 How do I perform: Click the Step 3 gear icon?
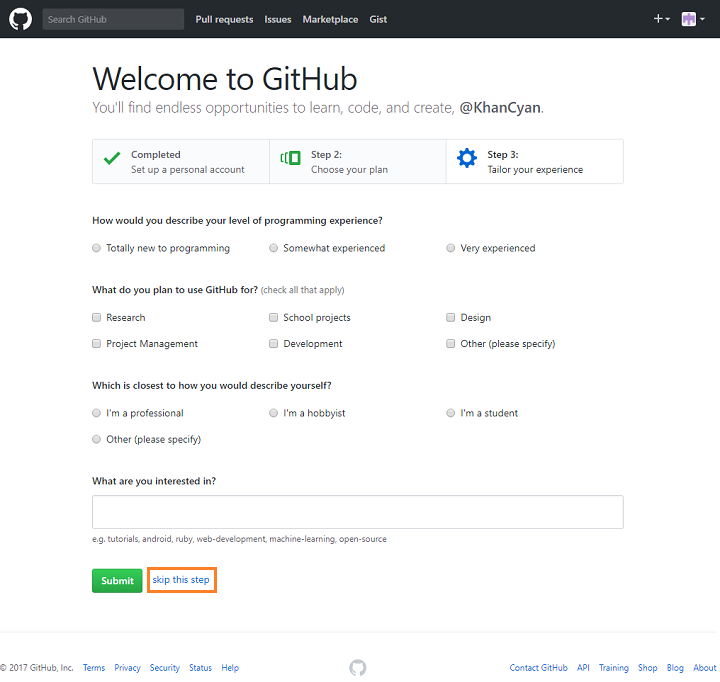(x=467, y=158)
